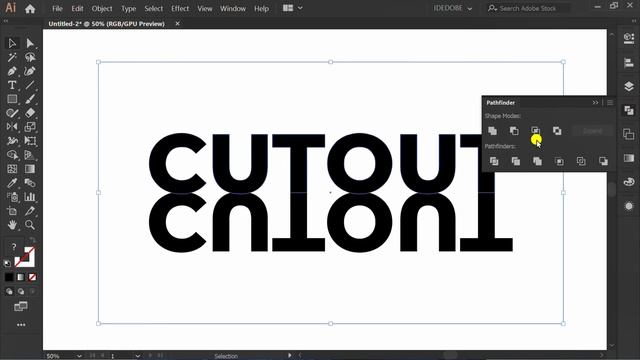The width and height of the screenshot is (640, 360).
Task: Close the Untitled-2 document tab
Action: 178,24
